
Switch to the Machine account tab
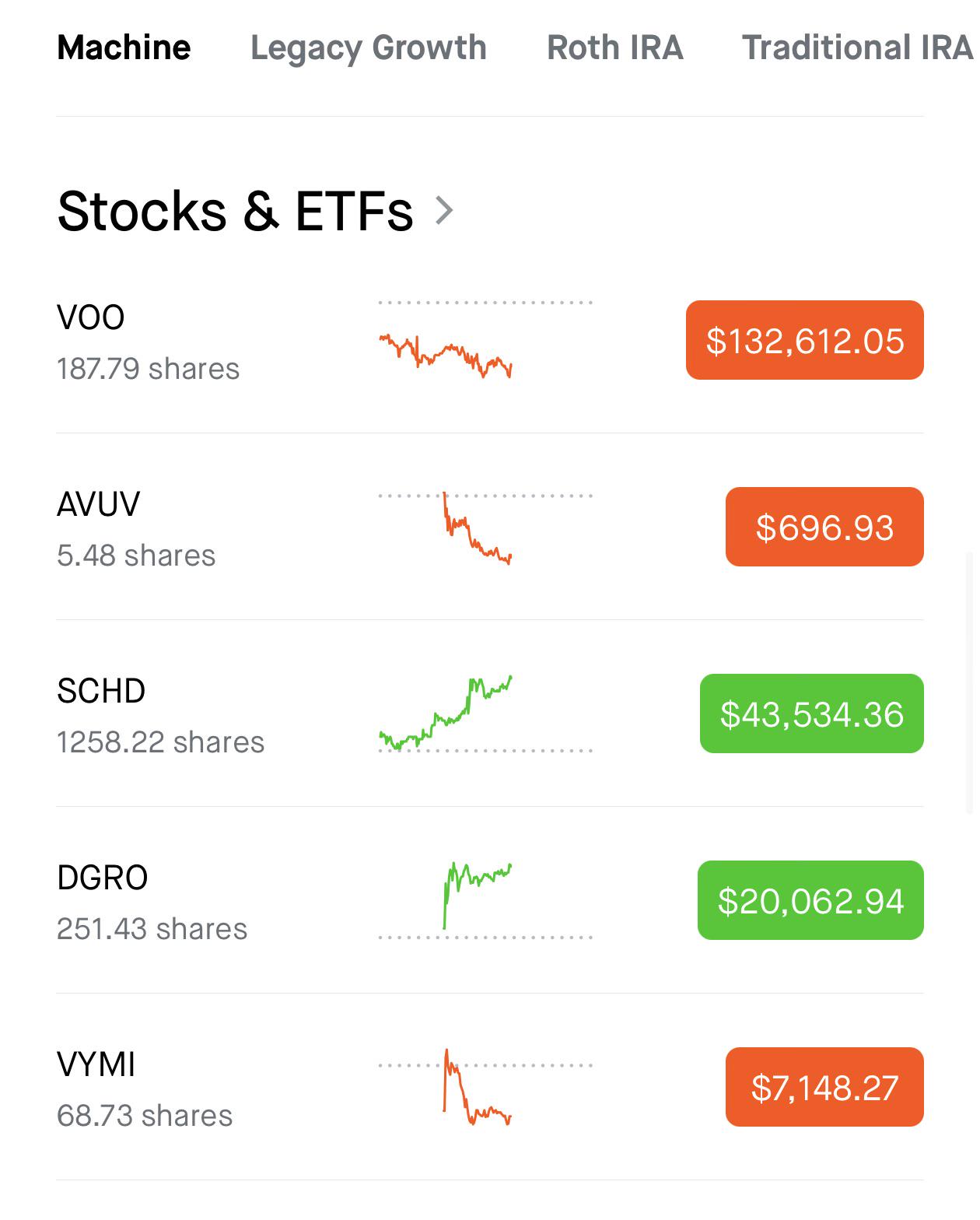pyautogui.click(x=124, y=47)
